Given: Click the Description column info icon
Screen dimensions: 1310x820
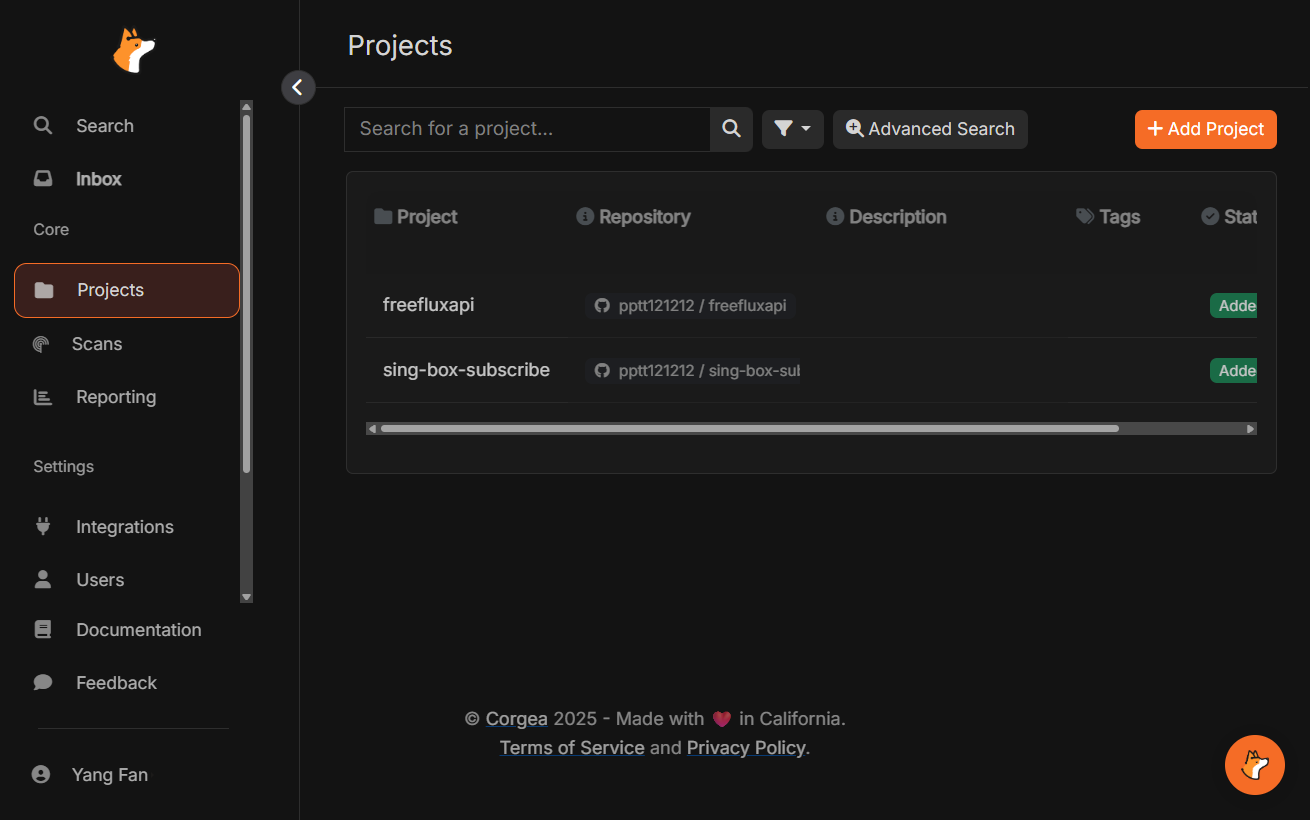Looking at the screenshot, I should (x=835, y=216).
